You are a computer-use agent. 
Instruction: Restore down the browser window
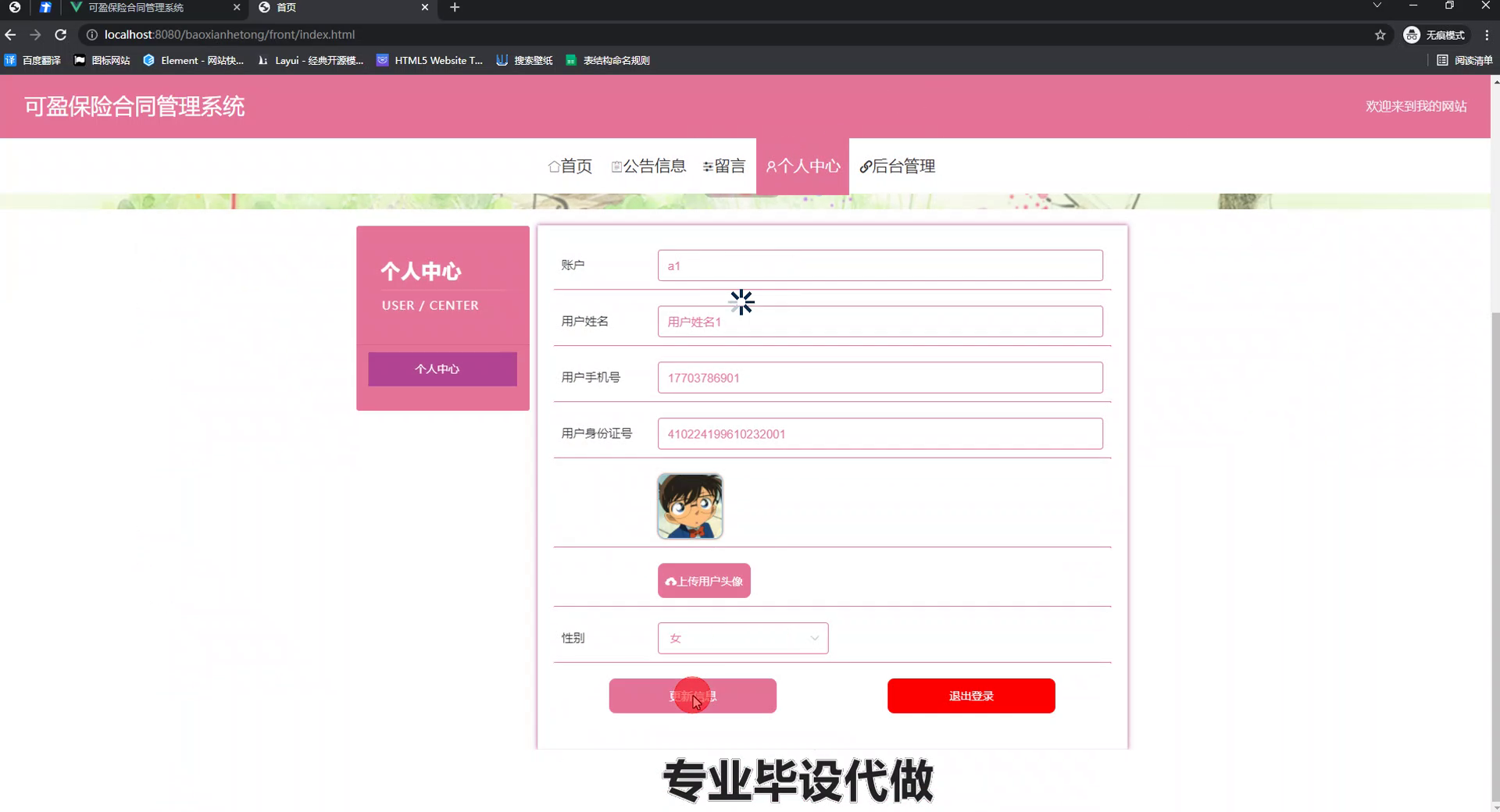tap(1449, 5)
